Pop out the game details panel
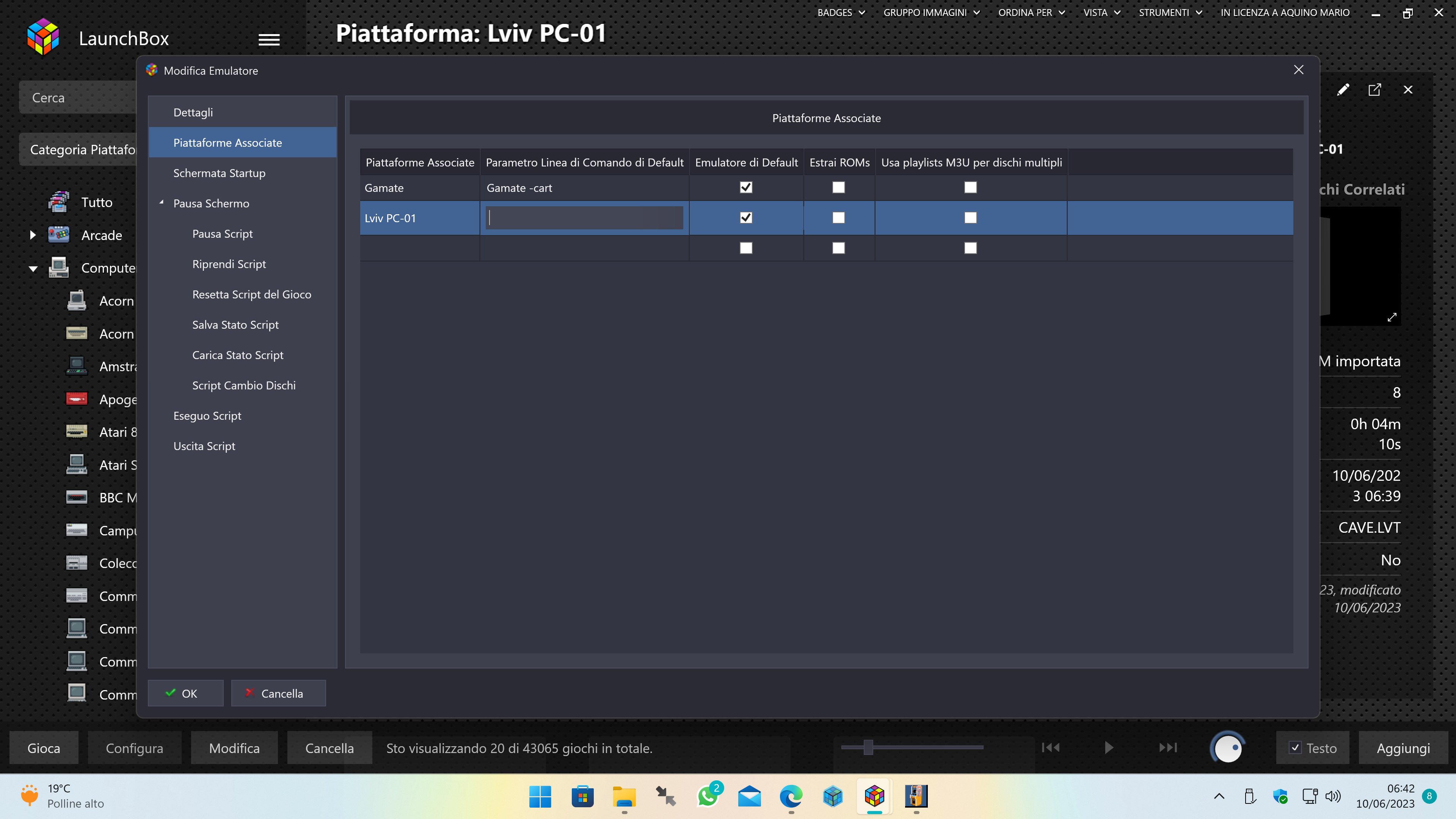 point(1374,90)
